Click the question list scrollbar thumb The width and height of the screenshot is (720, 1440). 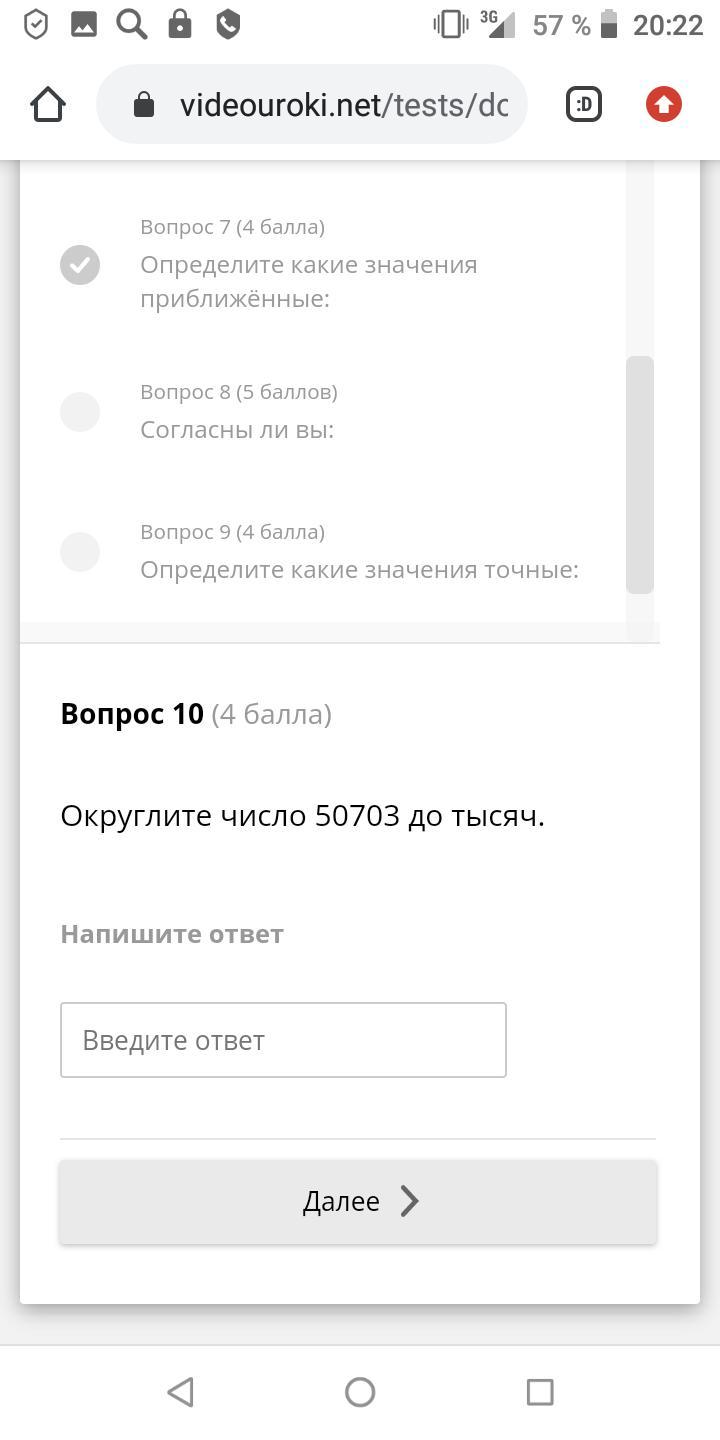[640, 474]
